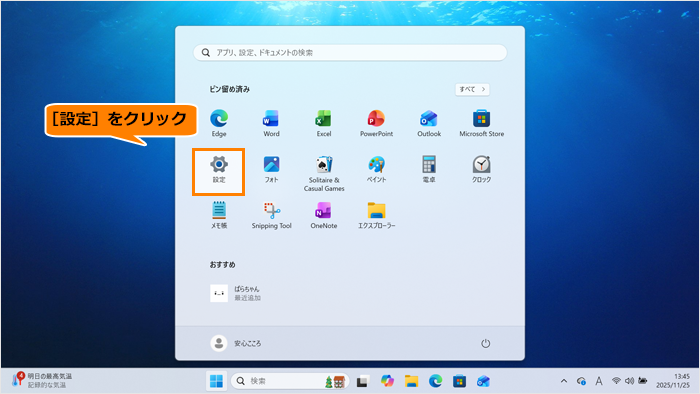The image size is (700, 394).
Task: Open OneNote from pinned apps
Action: click(324, 215)
